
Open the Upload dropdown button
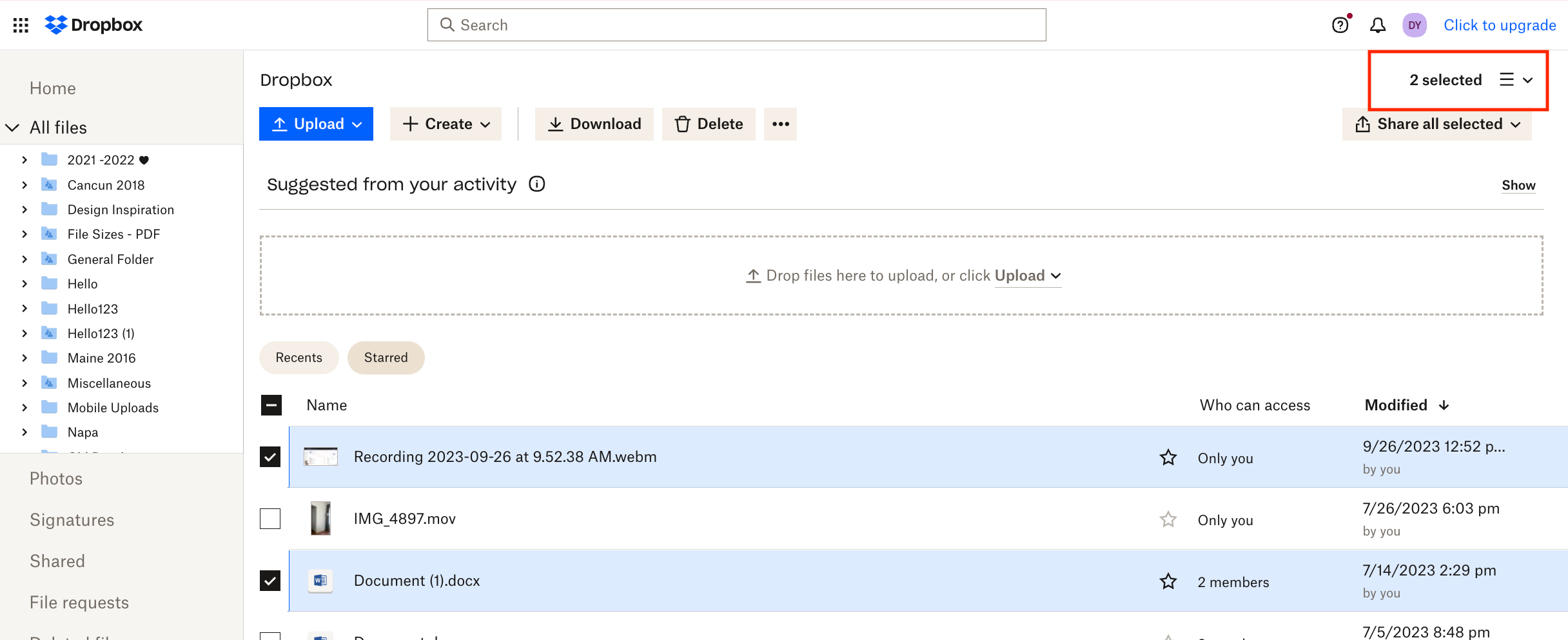coord(316,124)
